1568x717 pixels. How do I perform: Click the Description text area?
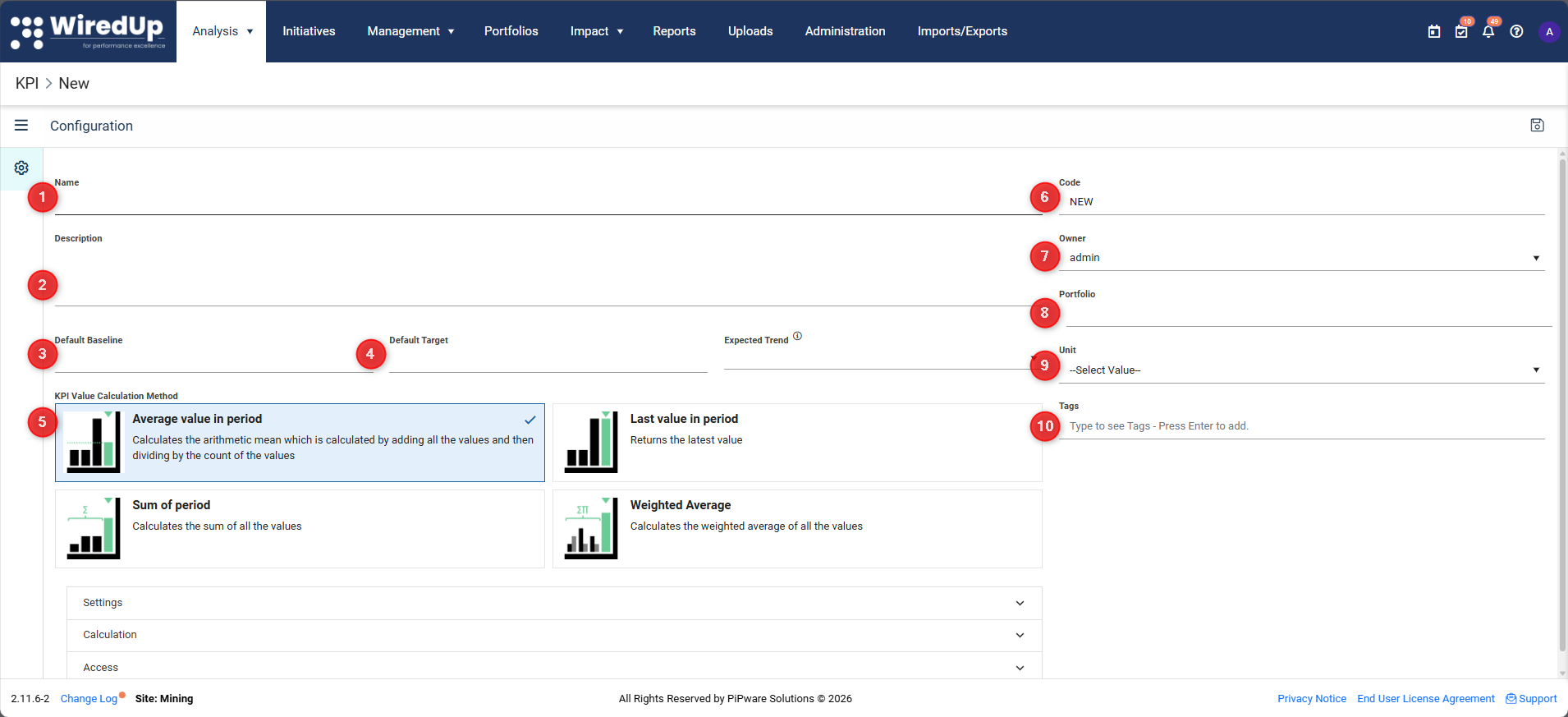coord(548,275)
